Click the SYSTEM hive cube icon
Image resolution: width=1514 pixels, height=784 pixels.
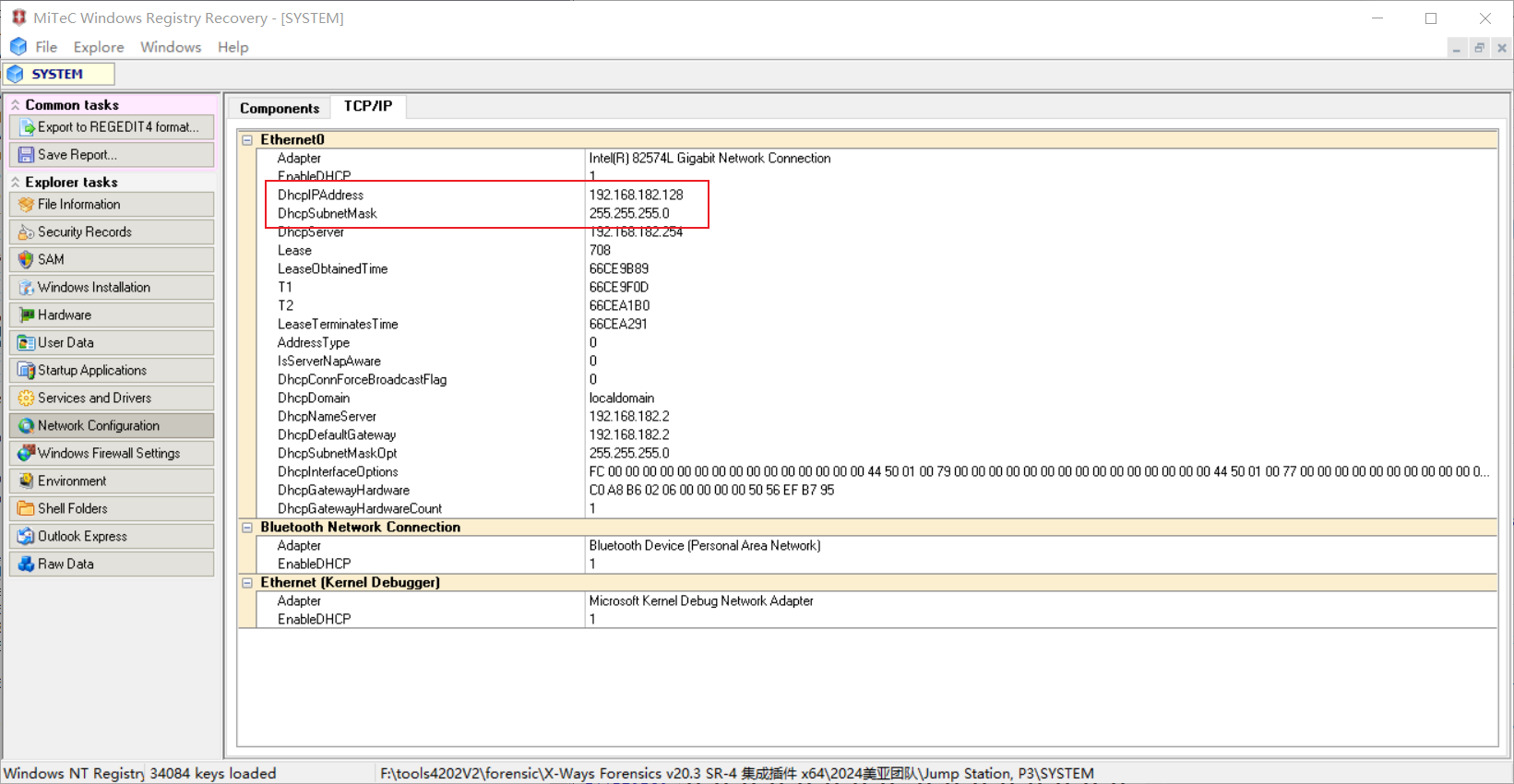click(x=16, y=74)
